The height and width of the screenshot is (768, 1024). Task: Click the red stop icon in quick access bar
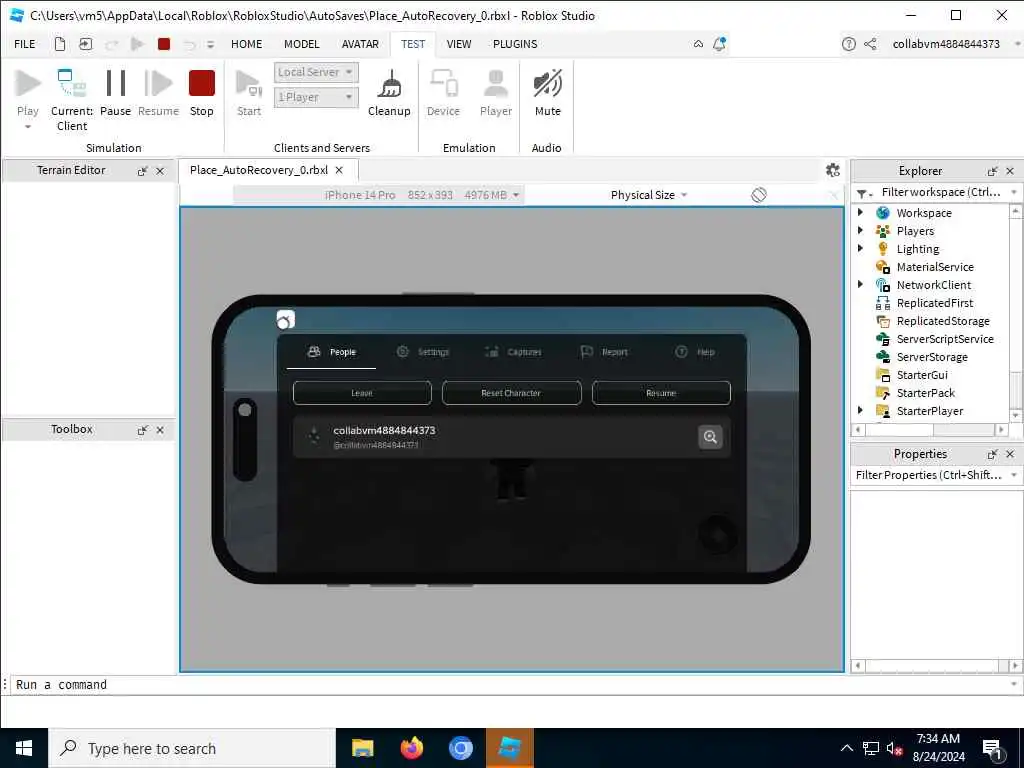point(164,44)
